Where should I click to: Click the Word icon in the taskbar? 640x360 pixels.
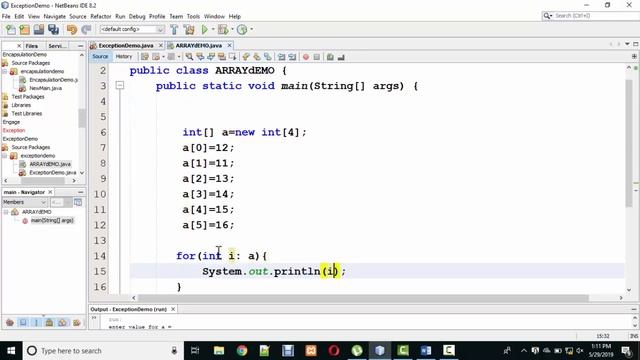click(x=426, y=350)
